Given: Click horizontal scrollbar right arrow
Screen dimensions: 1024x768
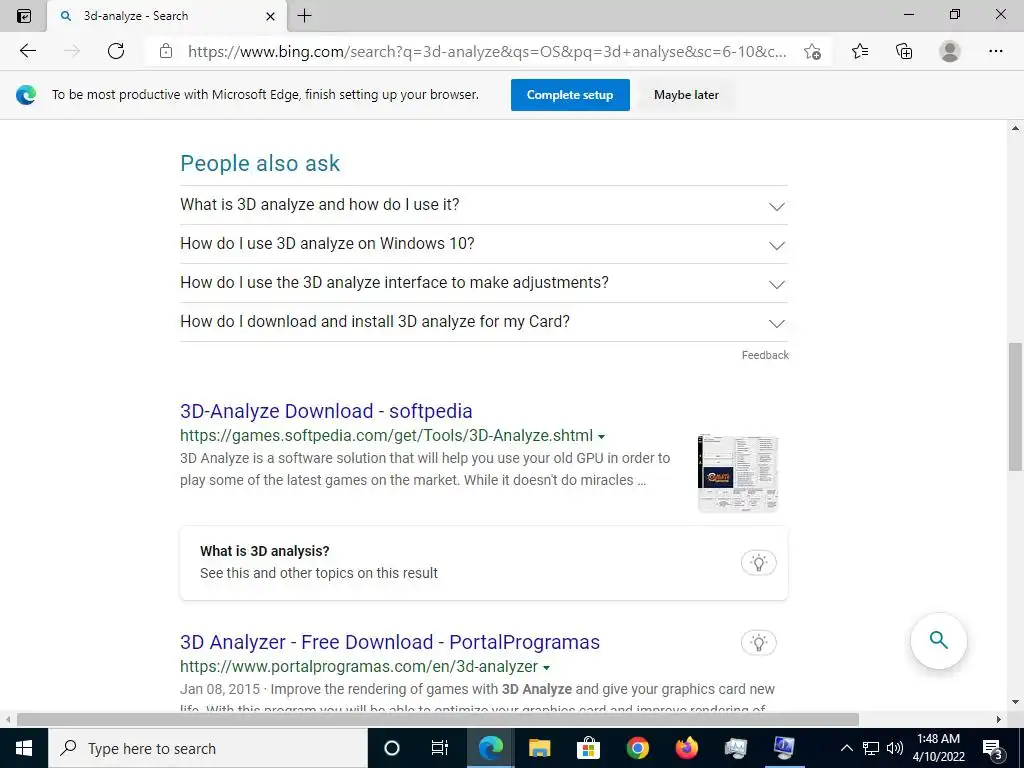Looking at the screenshot, I should (999, 720).
